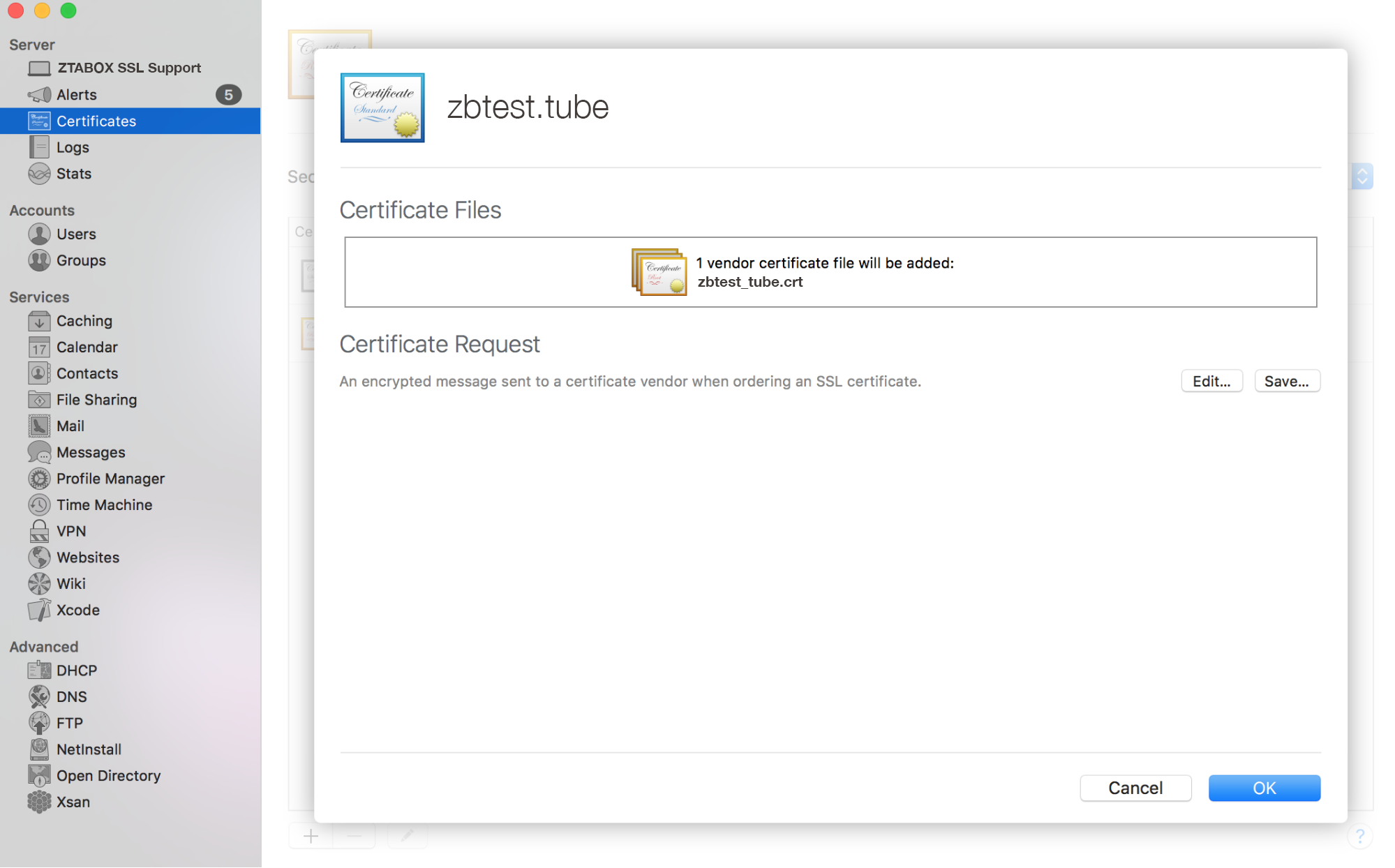Click the OK button
The width and height of the screenshot is (1395, 868).
point(1264,788)
